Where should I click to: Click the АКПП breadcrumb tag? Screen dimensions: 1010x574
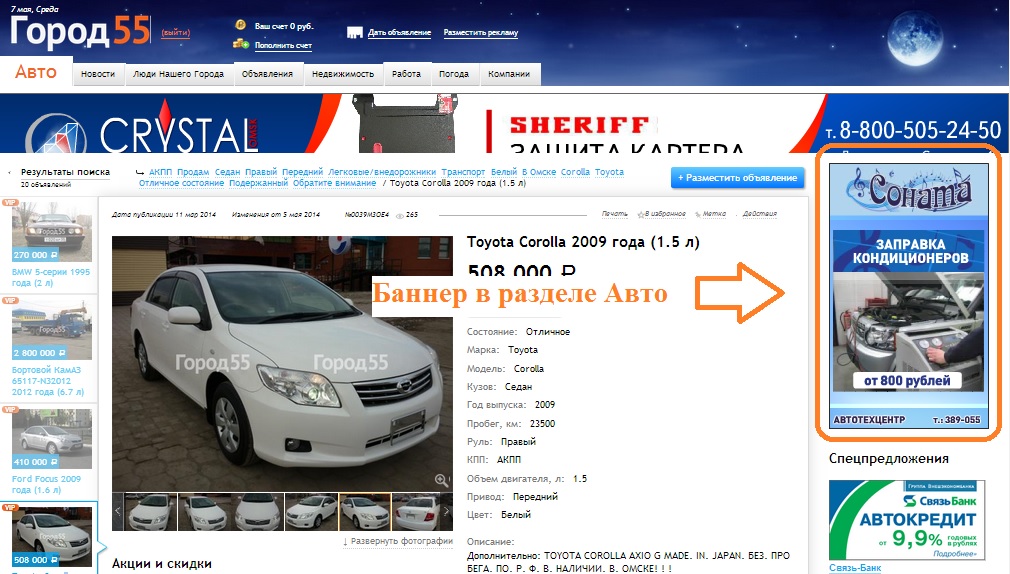click(160, 172)
